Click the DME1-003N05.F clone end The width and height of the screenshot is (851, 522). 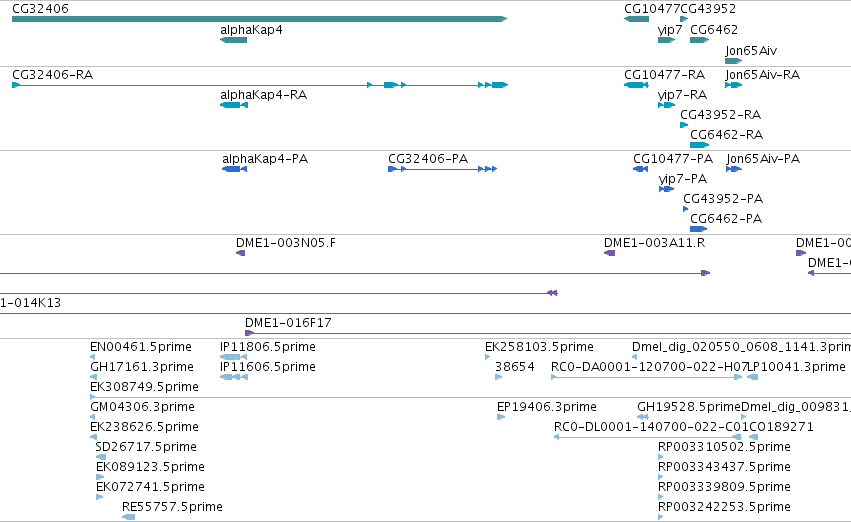pyautogui.click(x=240, y=253)
